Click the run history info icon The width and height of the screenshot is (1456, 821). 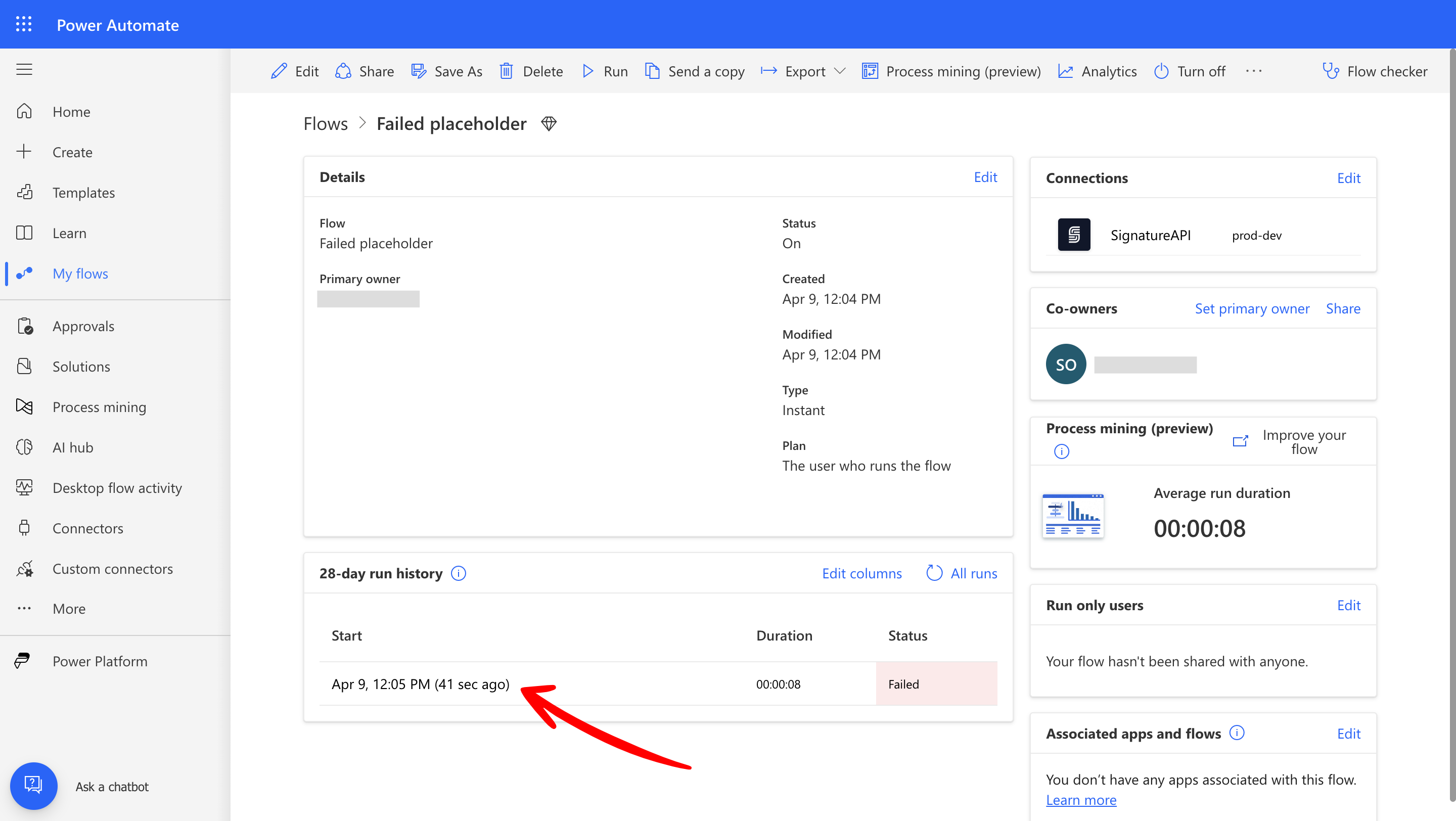coord(459,573)
